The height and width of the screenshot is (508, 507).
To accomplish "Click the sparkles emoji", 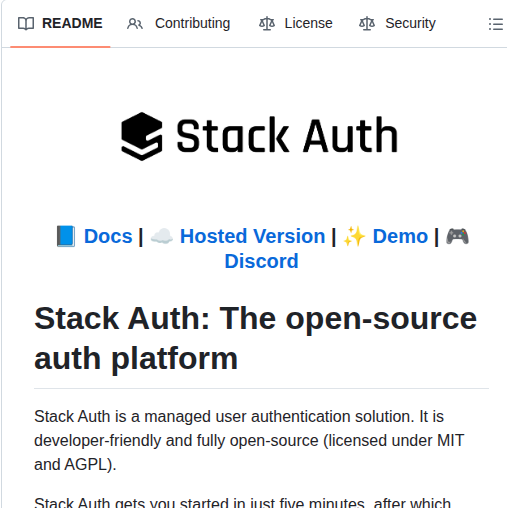I will click(x=354, y=236).
